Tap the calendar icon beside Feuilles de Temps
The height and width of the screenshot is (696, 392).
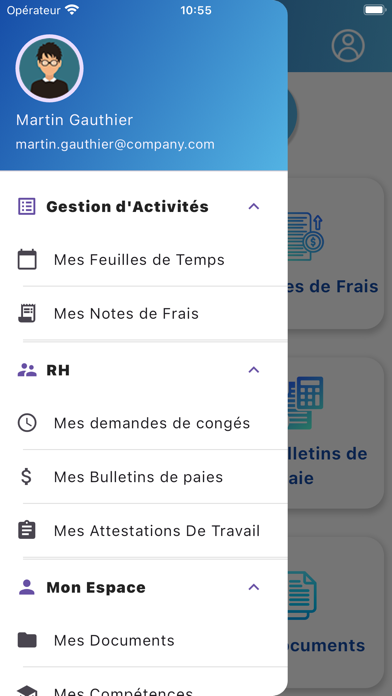(27, 260)
